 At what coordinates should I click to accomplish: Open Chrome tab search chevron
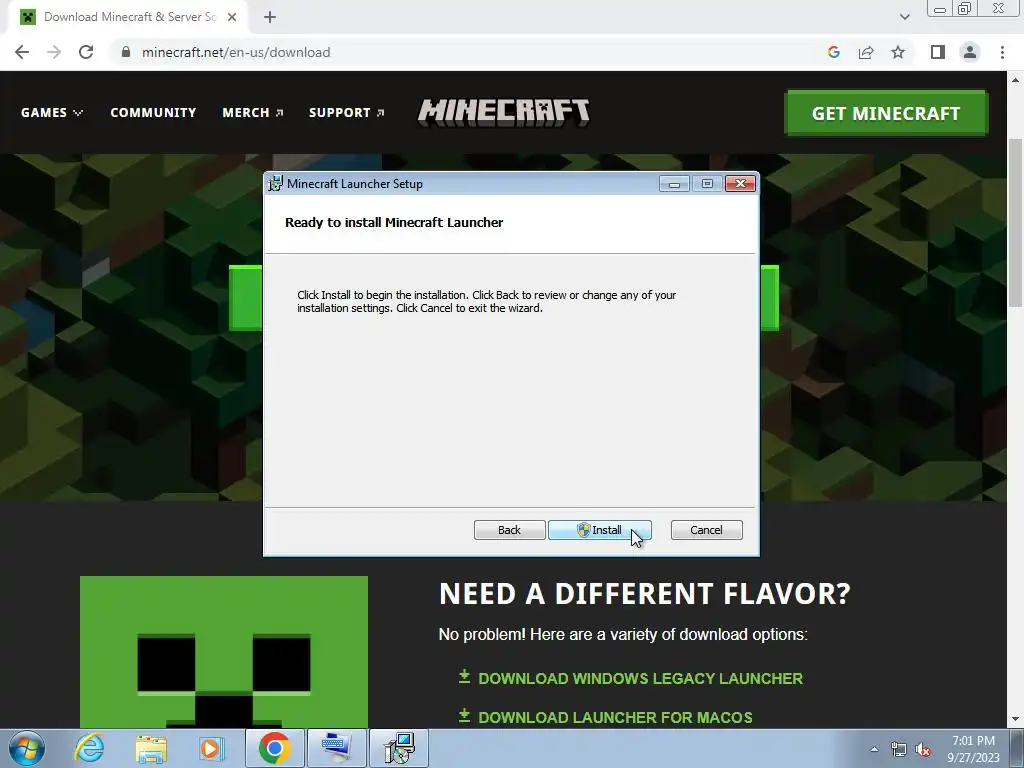pos(904,17)
